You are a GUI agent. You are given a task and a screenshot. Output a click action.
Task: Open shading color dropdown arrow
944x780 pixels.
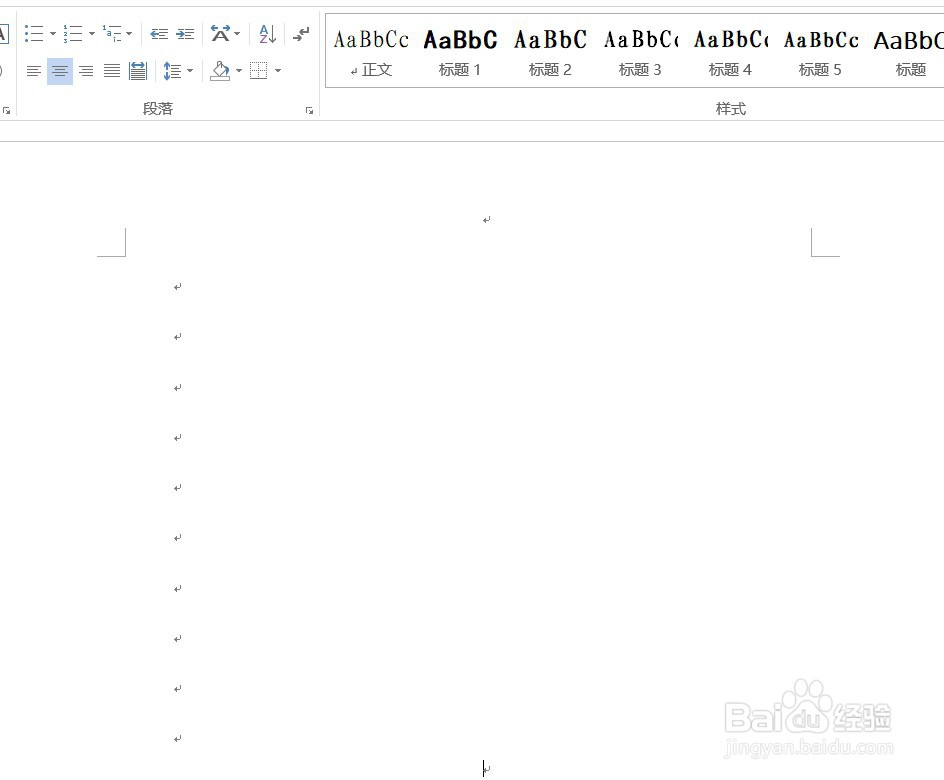coord(239,71)
